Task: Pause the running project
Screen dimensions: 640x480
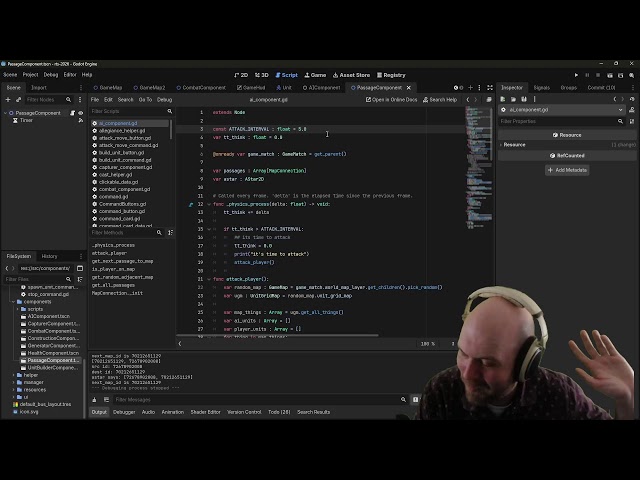Action: pyautogui.click(x=587, y=75)
